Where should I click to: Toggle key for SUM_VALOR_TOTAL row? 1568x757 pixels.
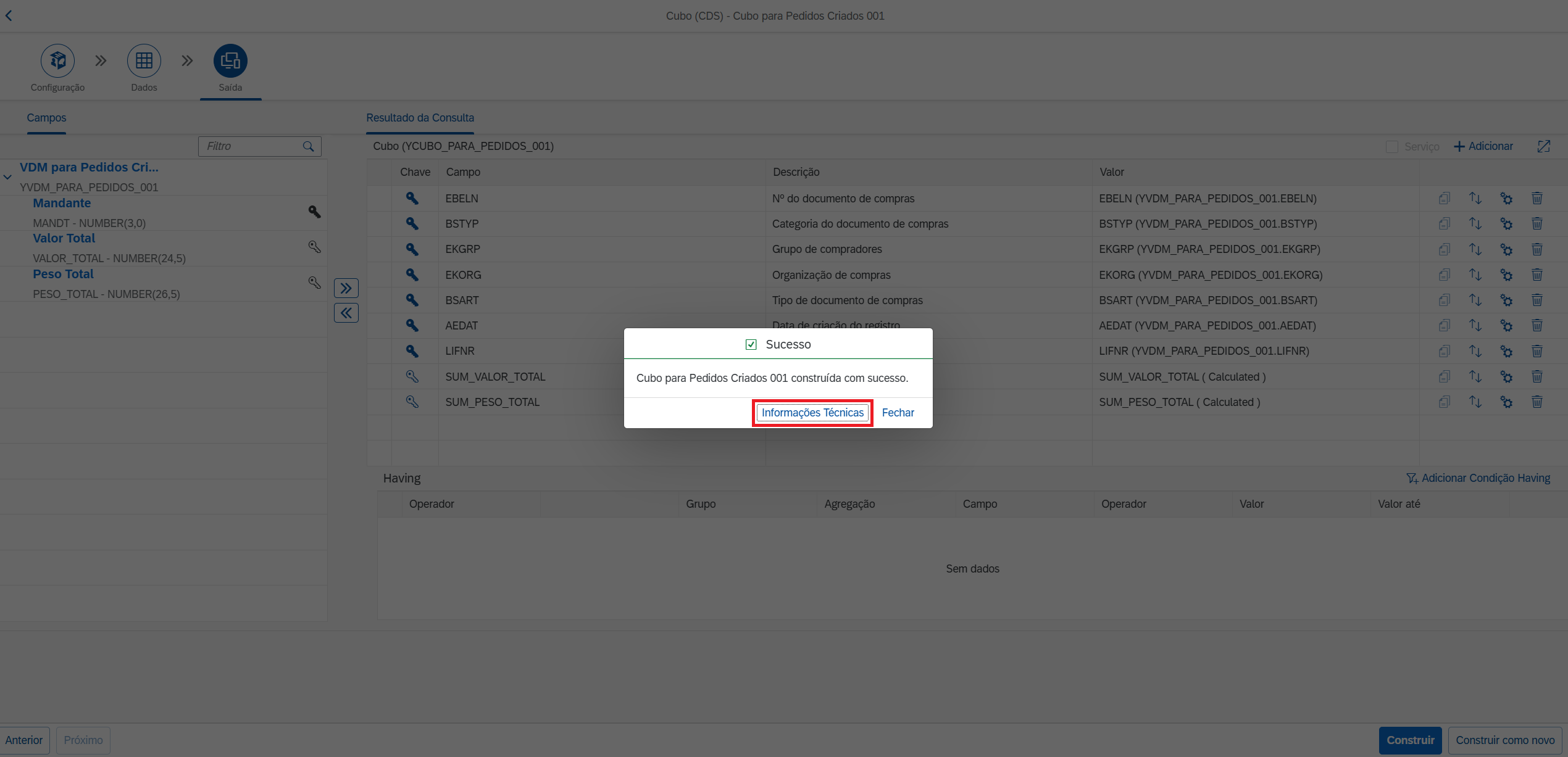(x=412, y=376)
